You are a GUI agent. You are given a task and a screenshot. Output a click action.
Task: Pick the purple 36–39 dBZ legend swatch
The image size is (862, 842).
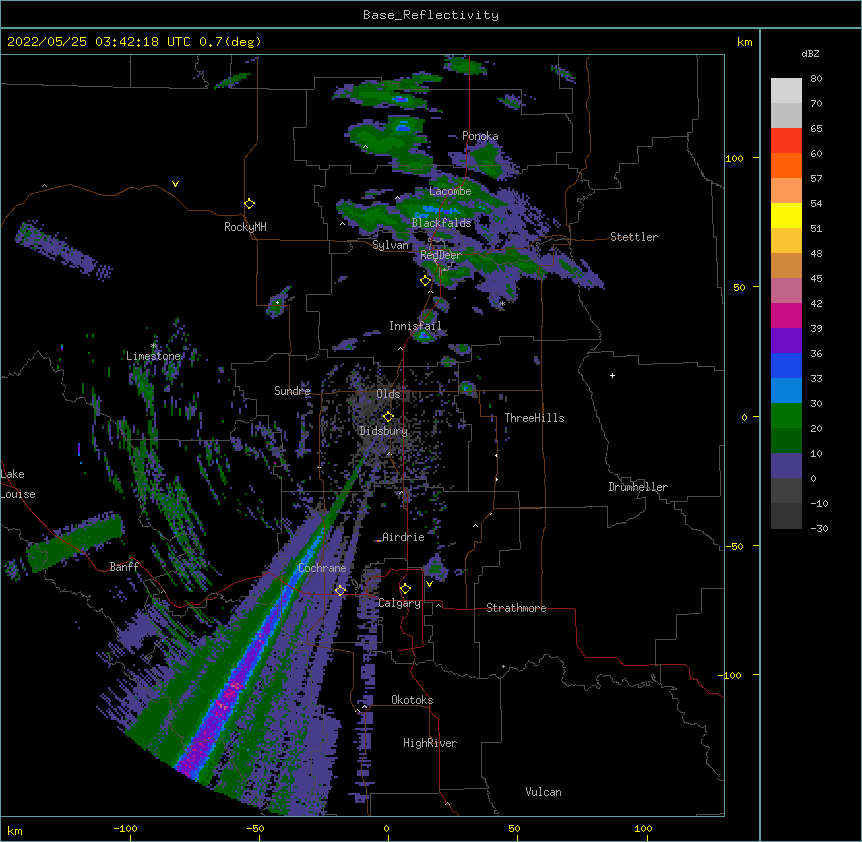pyautogui.click(x=786, y=341)
